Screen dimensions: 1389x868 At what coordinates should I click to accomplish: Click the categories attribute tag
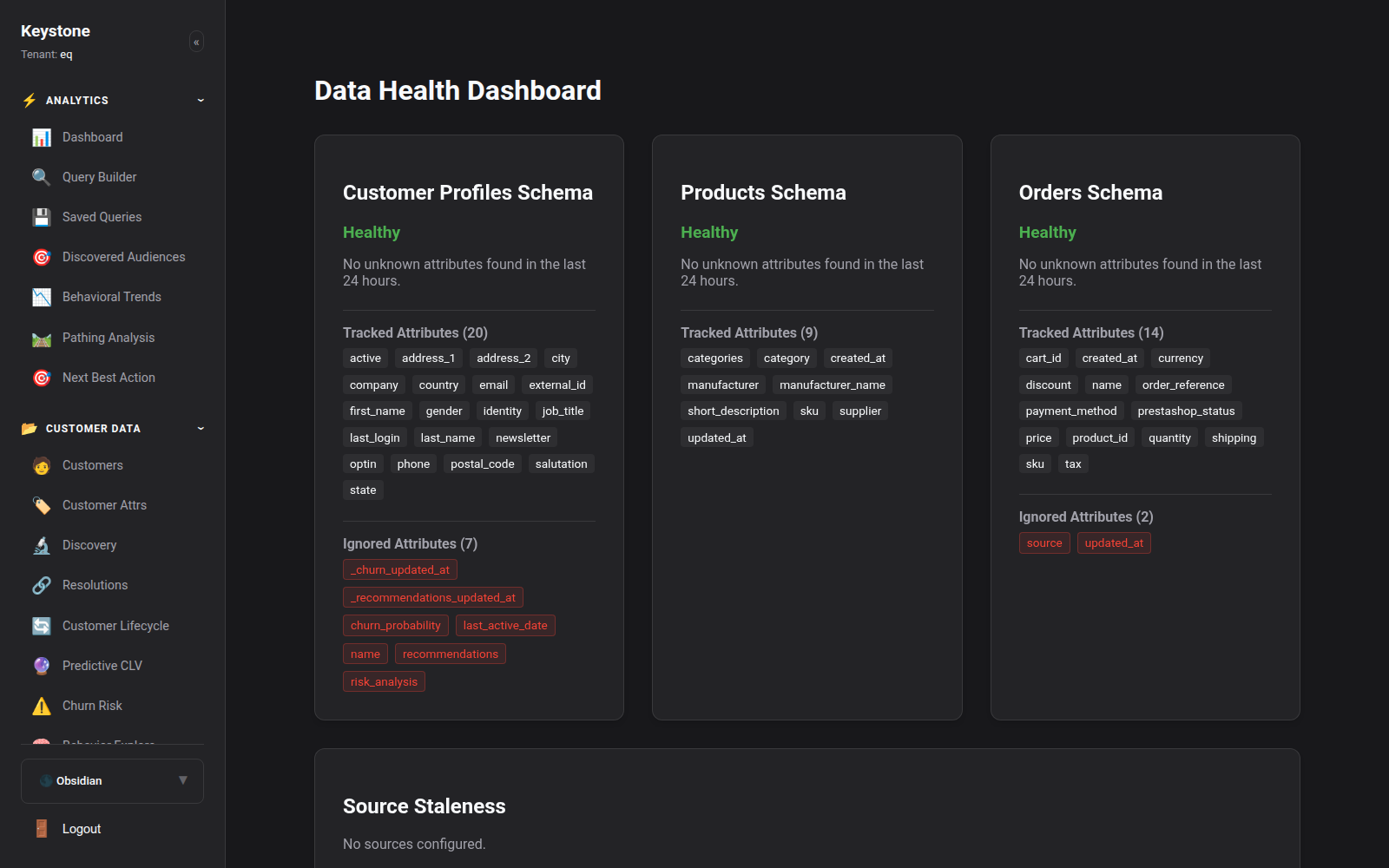click(715, 358)
